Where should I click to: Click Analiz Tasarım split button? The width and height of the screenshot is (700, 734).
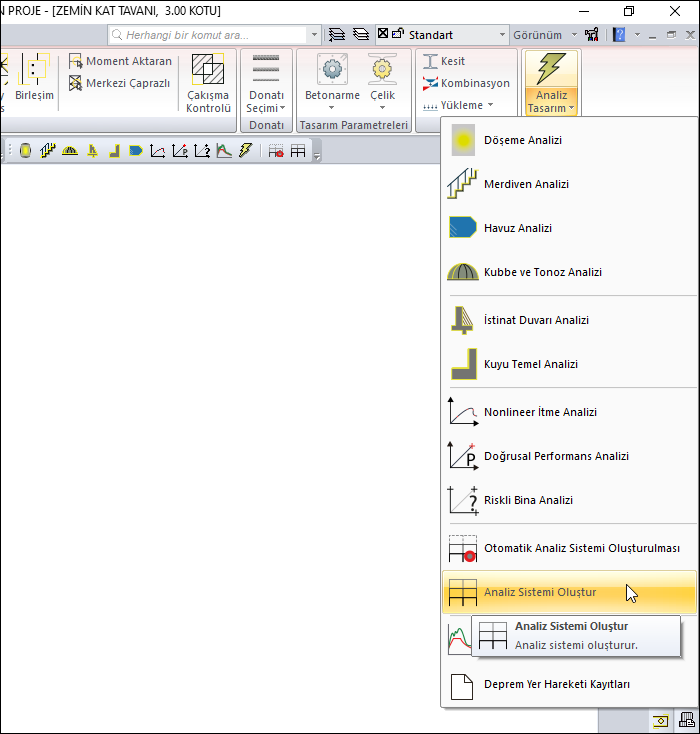pos(551,83)
